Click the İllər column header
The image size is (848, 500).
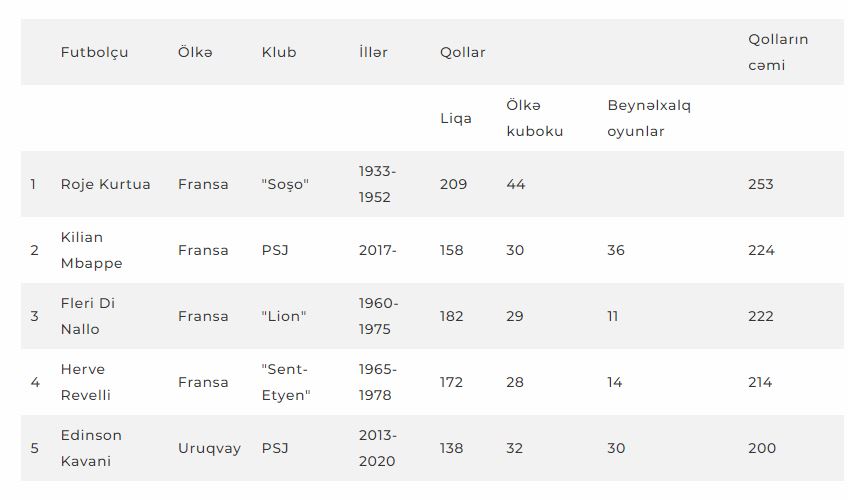pyautogui.click(x=373, y=52)
